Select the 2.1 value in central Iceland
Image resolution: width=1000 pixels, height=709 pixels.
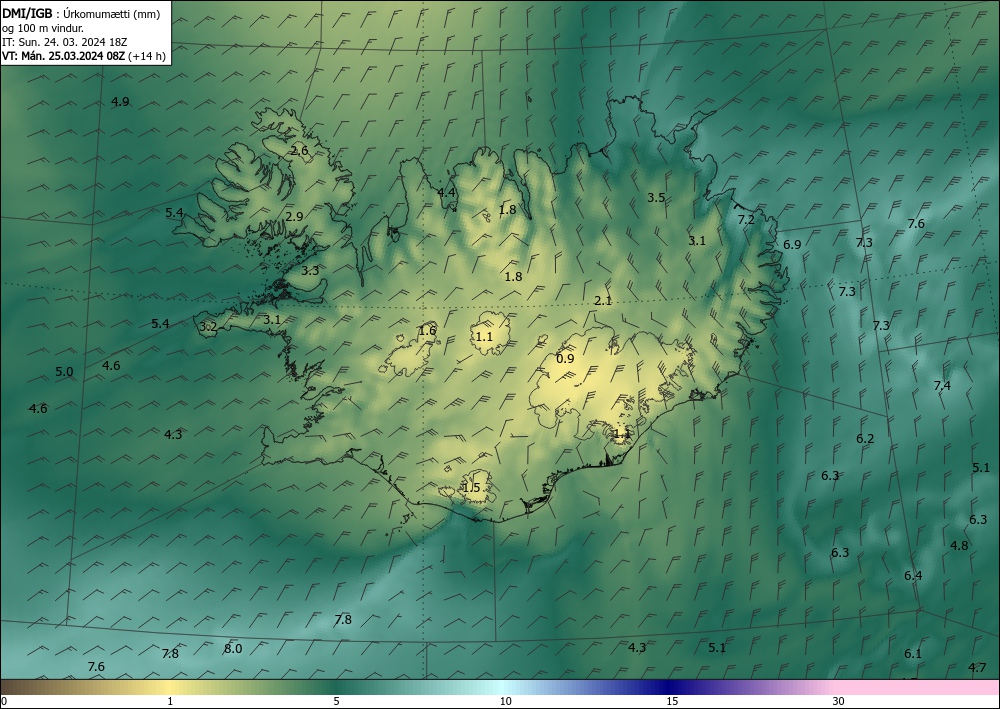pos(603,301)
